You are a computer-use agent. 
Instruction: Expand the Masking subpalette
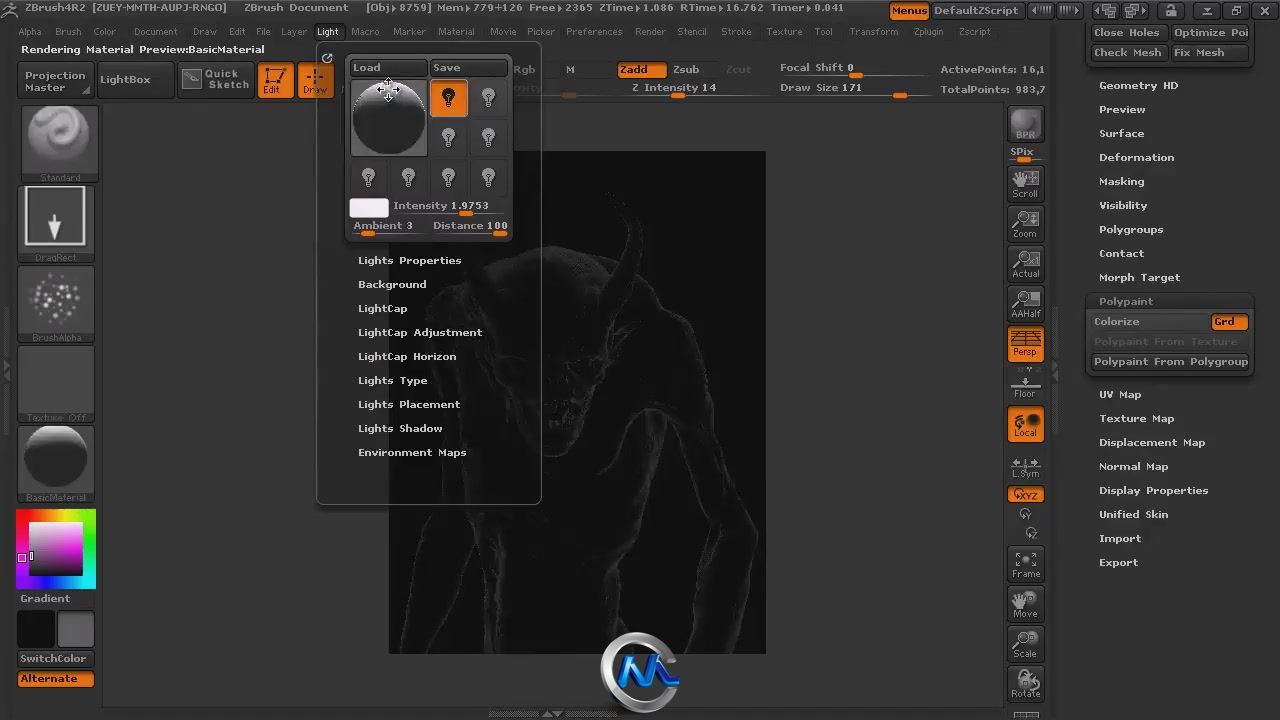point(1122,181)
